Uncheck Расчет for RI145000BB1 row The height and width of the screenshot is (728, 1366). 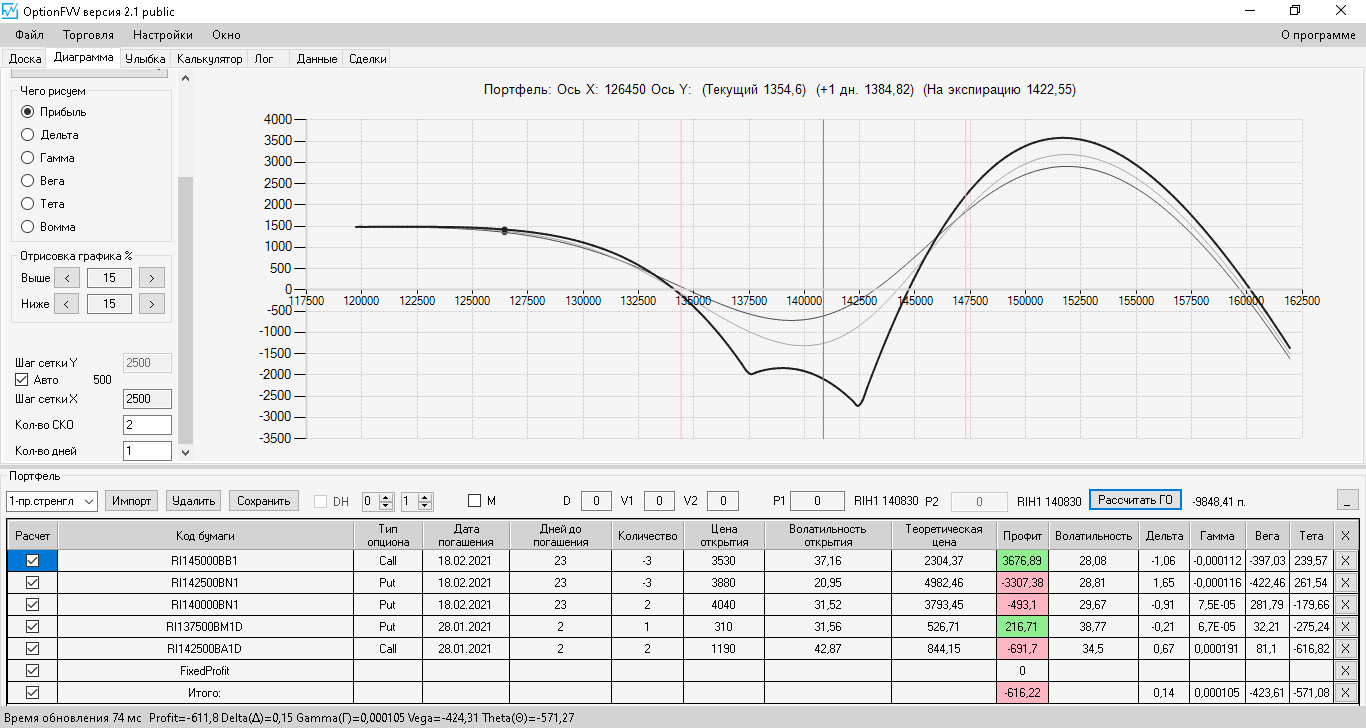32,561
